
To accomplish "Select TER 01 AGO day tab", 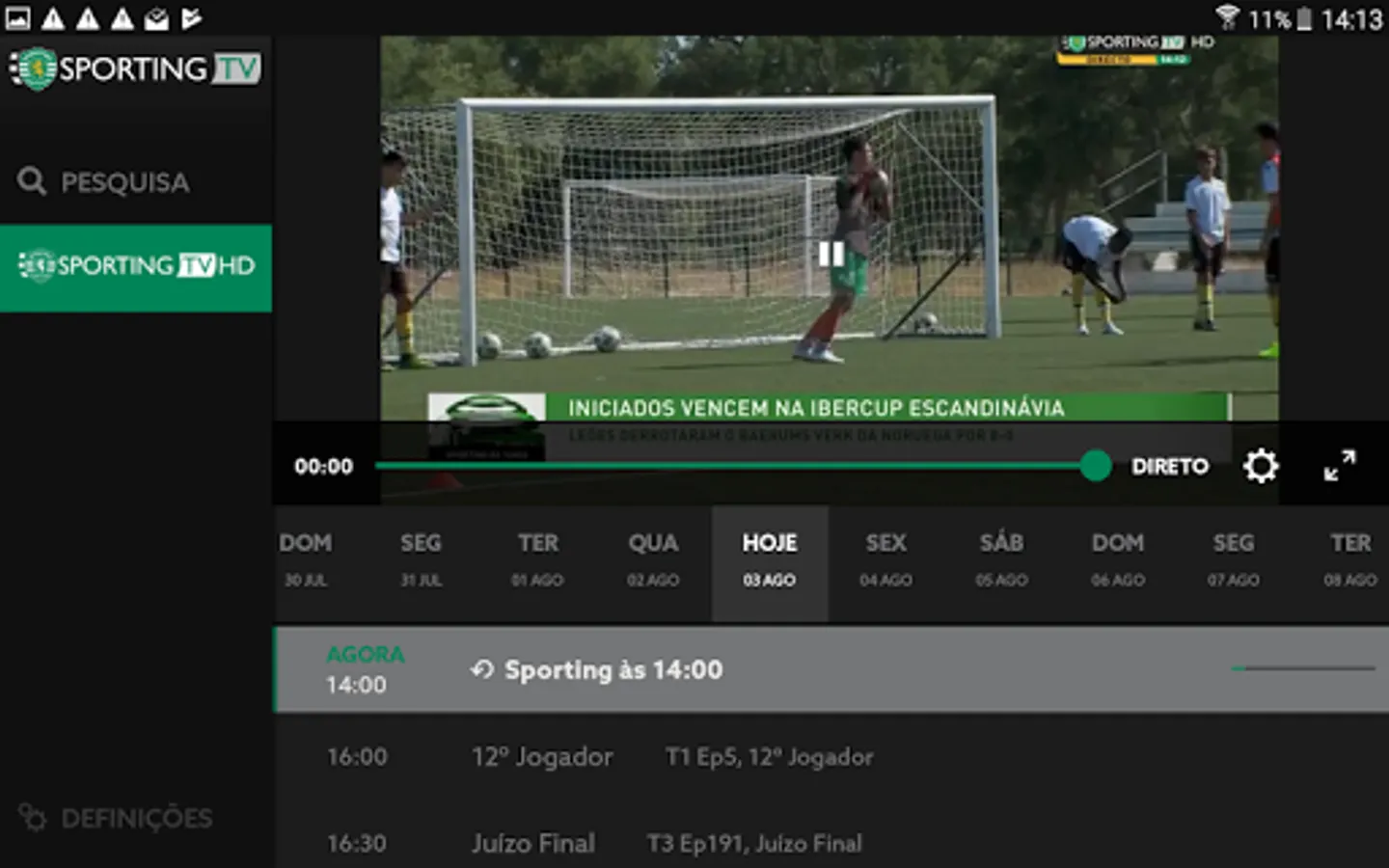I will click(537, 563).
